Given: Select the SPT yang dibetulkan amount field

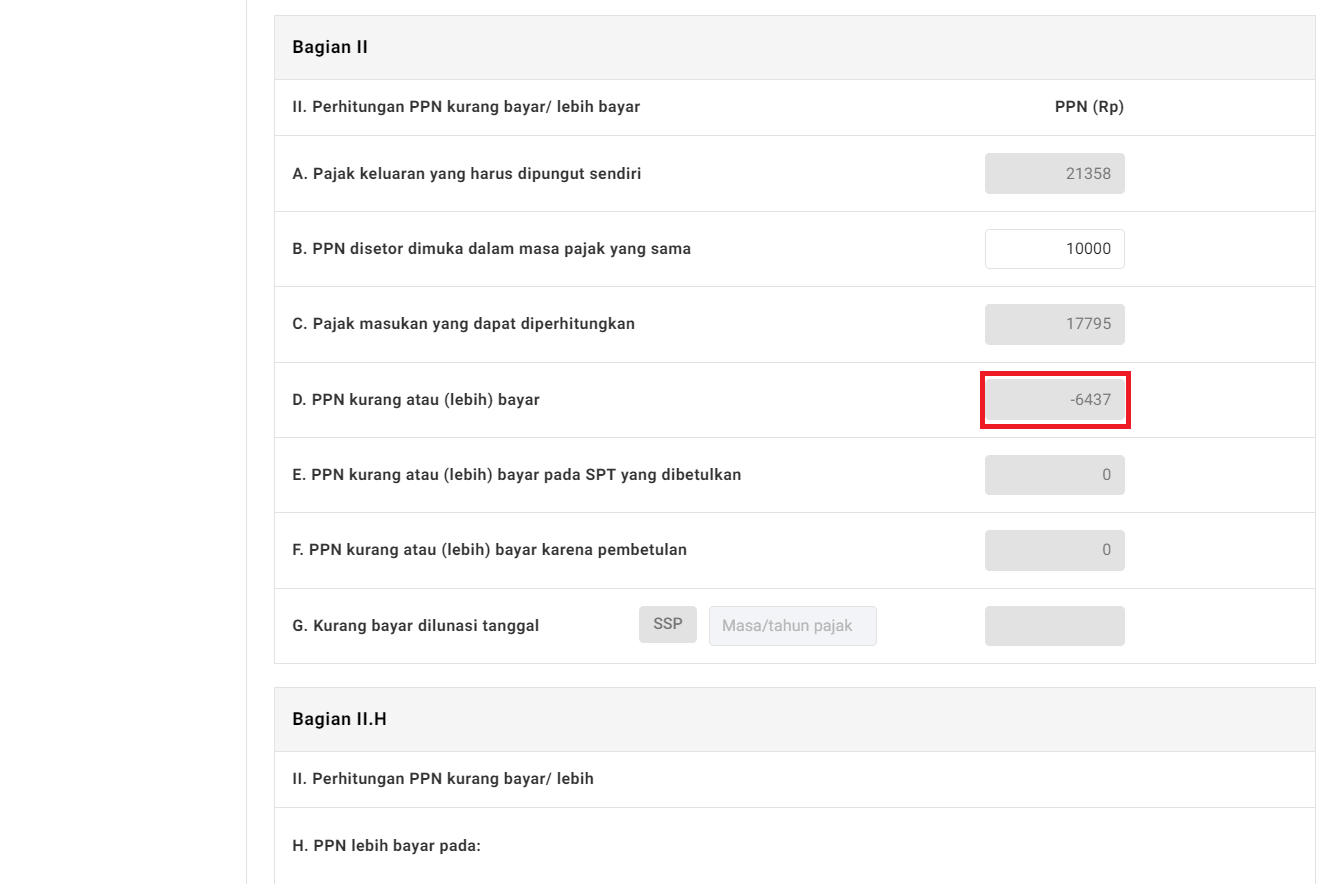Looking at the screenshot, I should click(x=1054, y=475).
